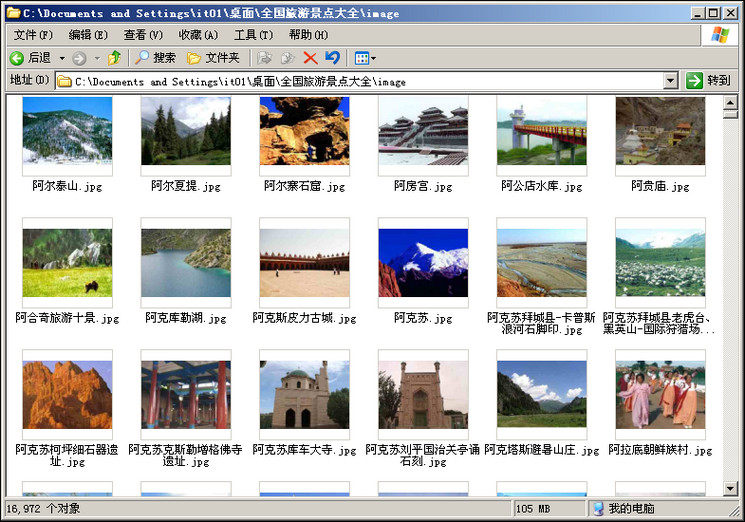Expand the address bar dropdown list
Screen dimensions: 745x522
(670, 81)
